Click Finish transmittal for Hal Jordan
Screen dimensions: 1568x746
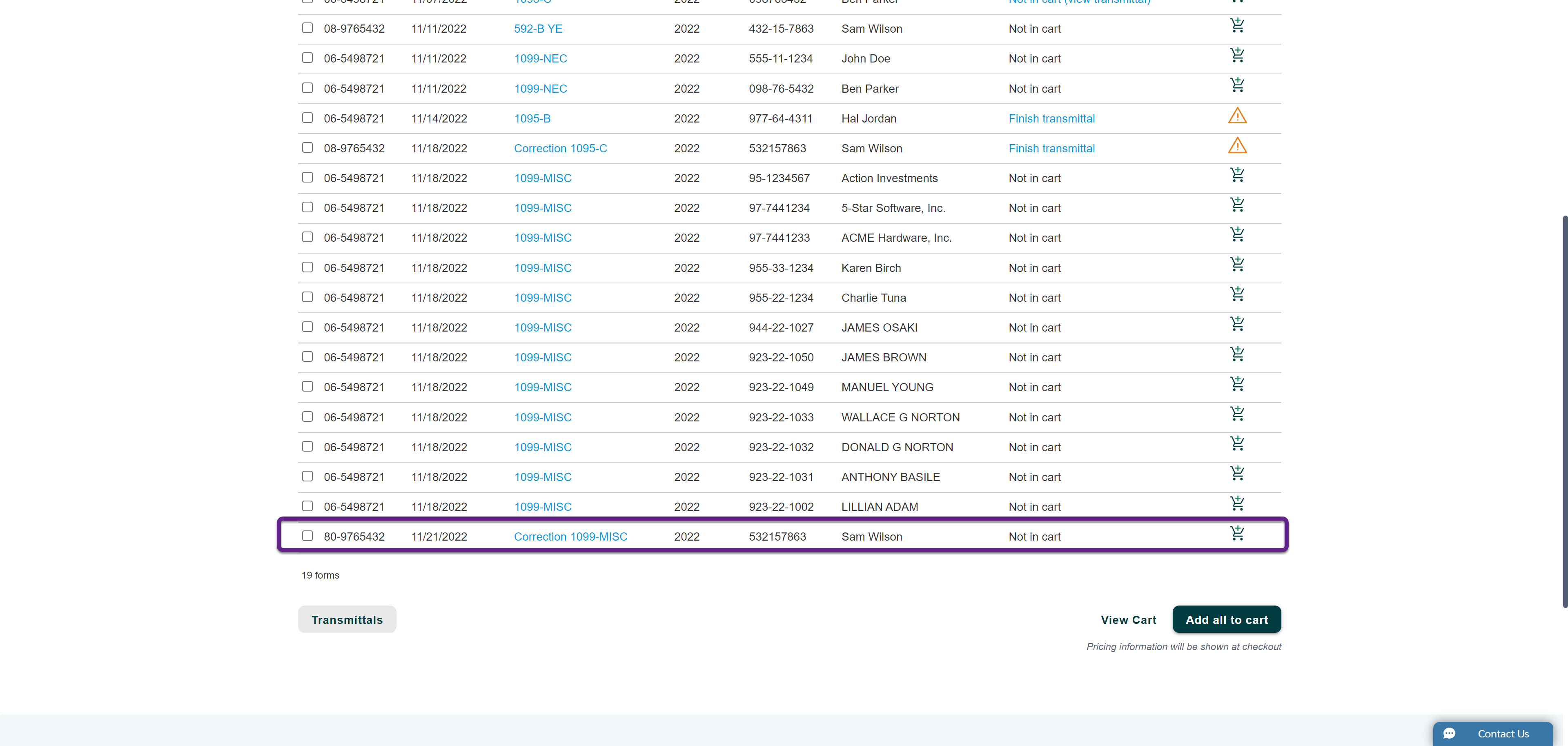(1051, 119)
